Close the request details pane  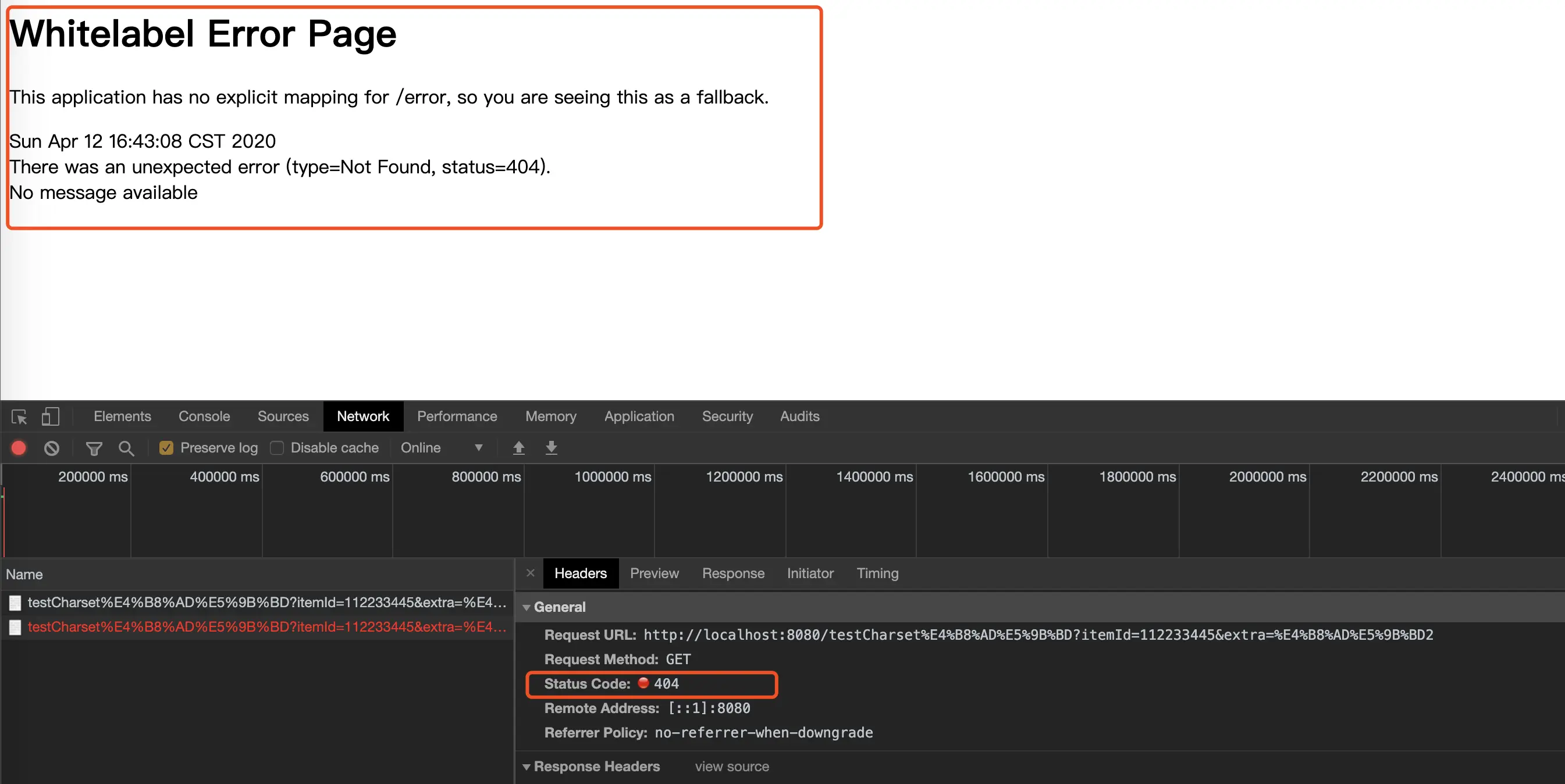pyautogui.click(x=531, y=573)
